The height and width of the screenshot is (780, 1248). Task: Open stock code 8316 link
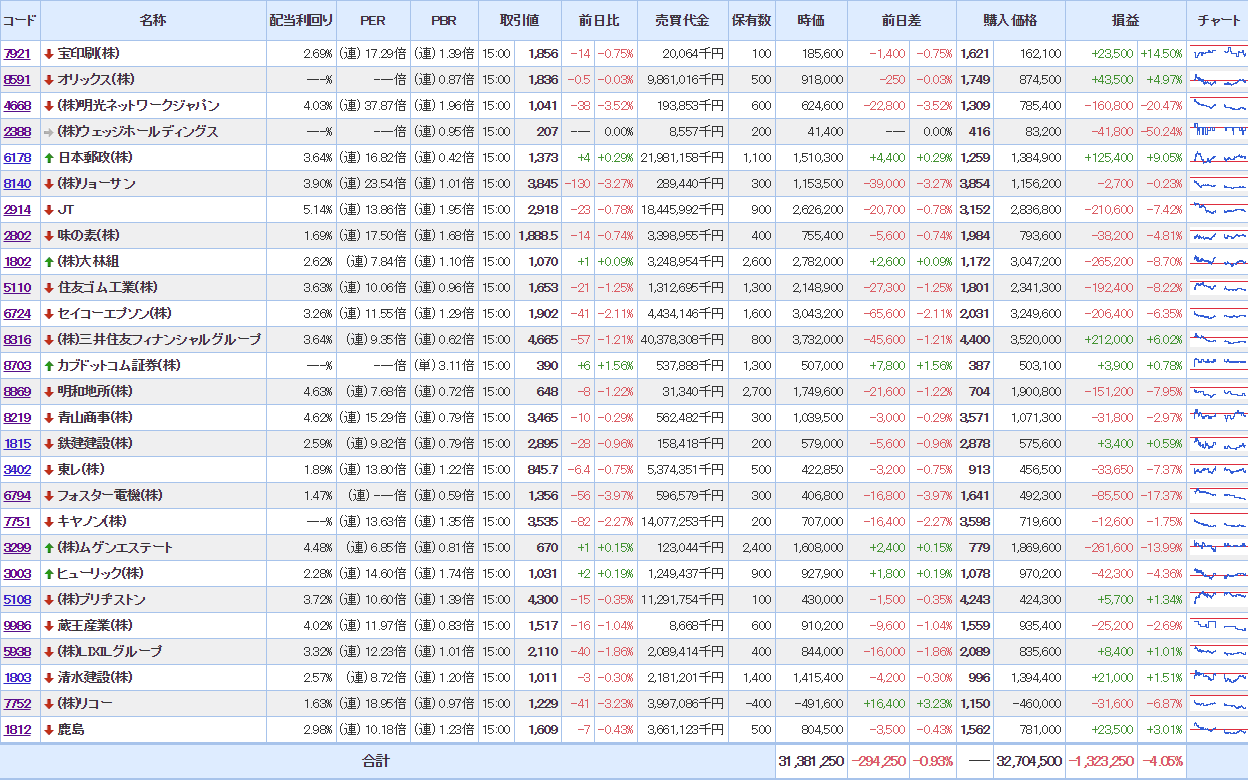click(17, 340)
